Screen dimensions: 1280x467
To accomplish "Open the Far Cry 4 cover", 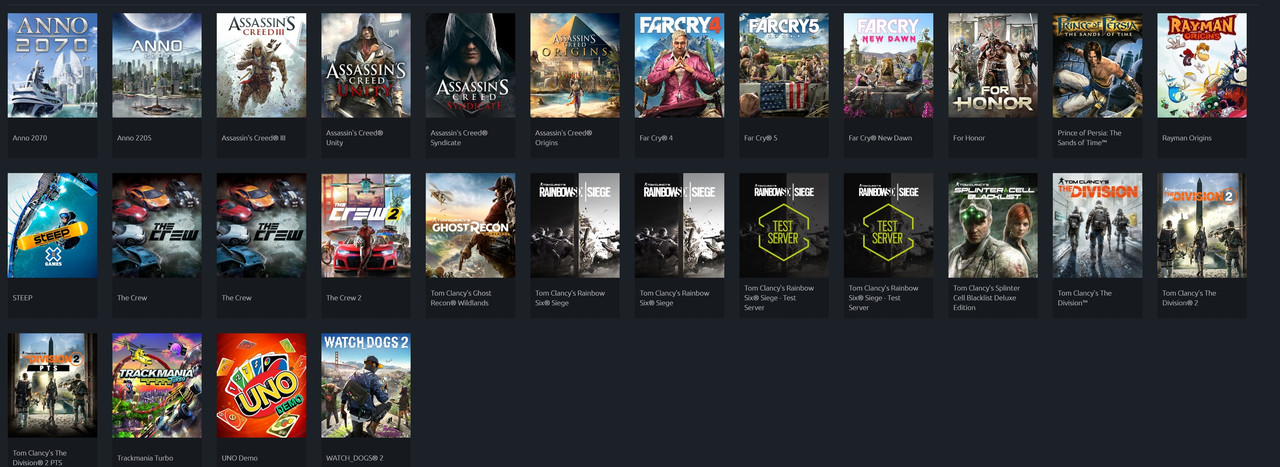I will [x=680, y=65].
